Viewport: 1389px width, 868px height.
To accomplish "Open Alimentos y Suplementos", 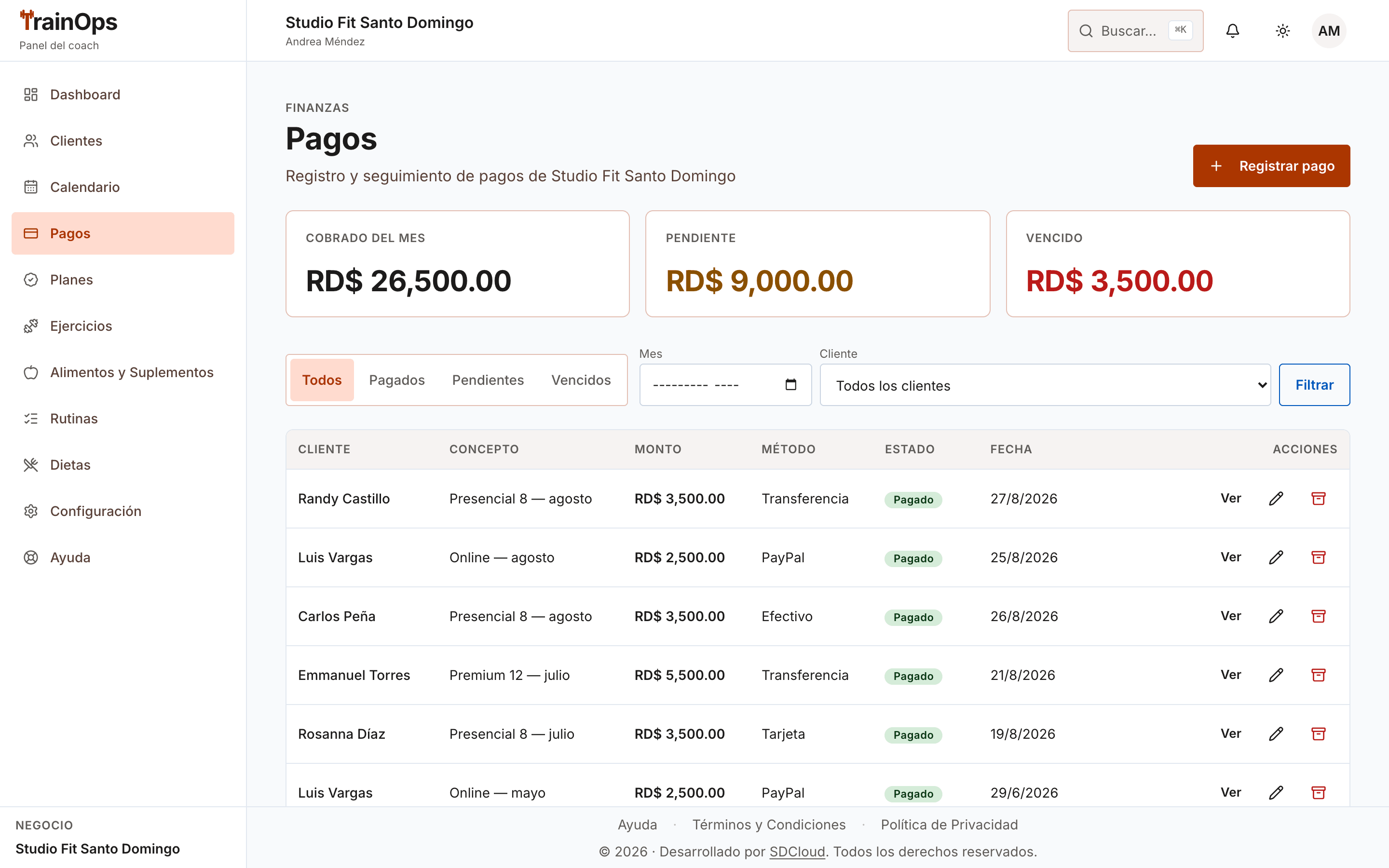I will pyautogui.click(x=123, y=373).
